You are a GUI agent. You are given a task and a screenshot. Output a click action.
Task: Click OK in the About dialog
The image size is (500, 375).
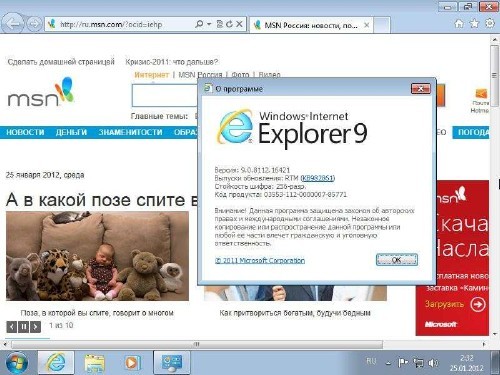(397, 260)
